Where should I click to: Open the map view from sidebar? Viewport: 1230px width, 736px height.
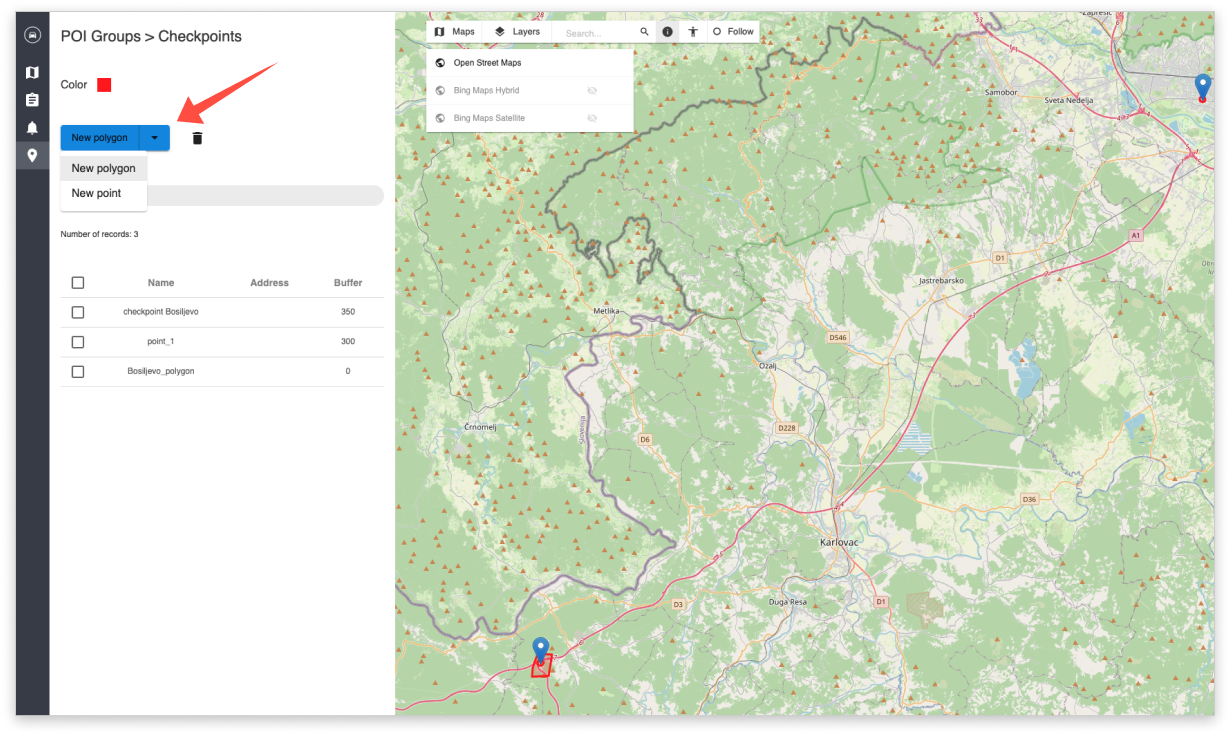[x=32, y=73]
